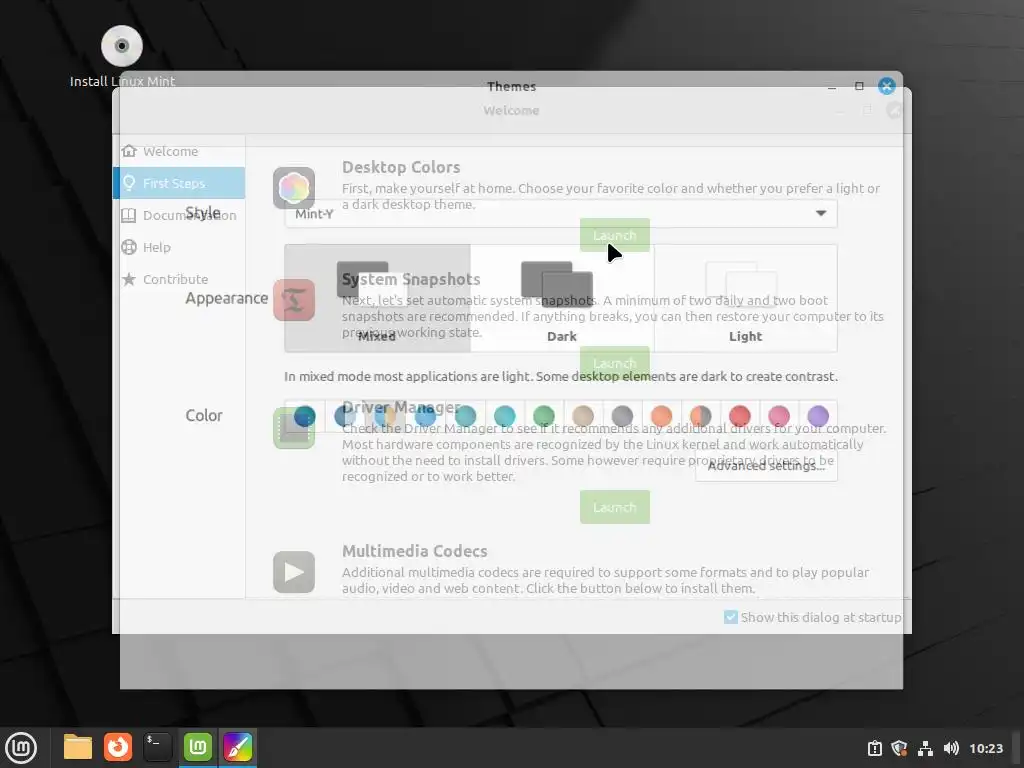Pick the red color swatch
Image resolution: width=1024 pixels, height=768 pixels.
click(x=739, y=416)
